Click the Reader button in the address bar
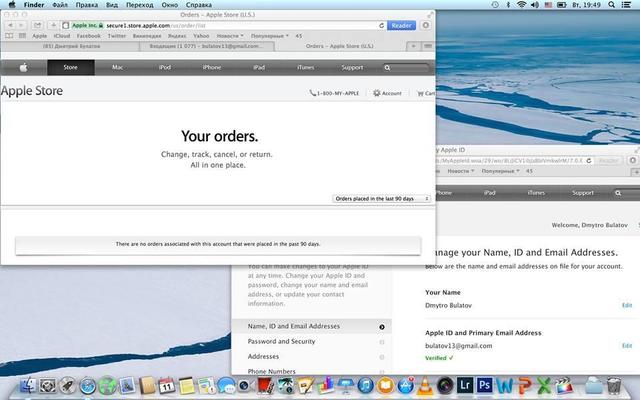The width and height of the screenshot is (640, 400). (x=402, y=25)
